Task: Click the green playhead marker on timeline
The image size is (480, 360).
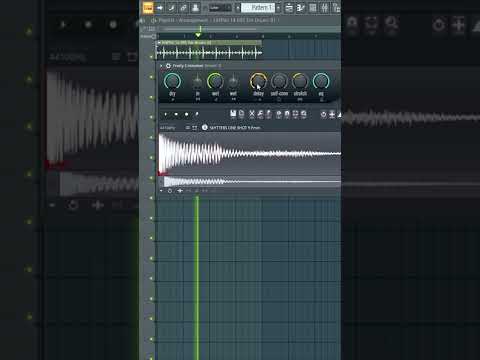Action: point(198,35)
